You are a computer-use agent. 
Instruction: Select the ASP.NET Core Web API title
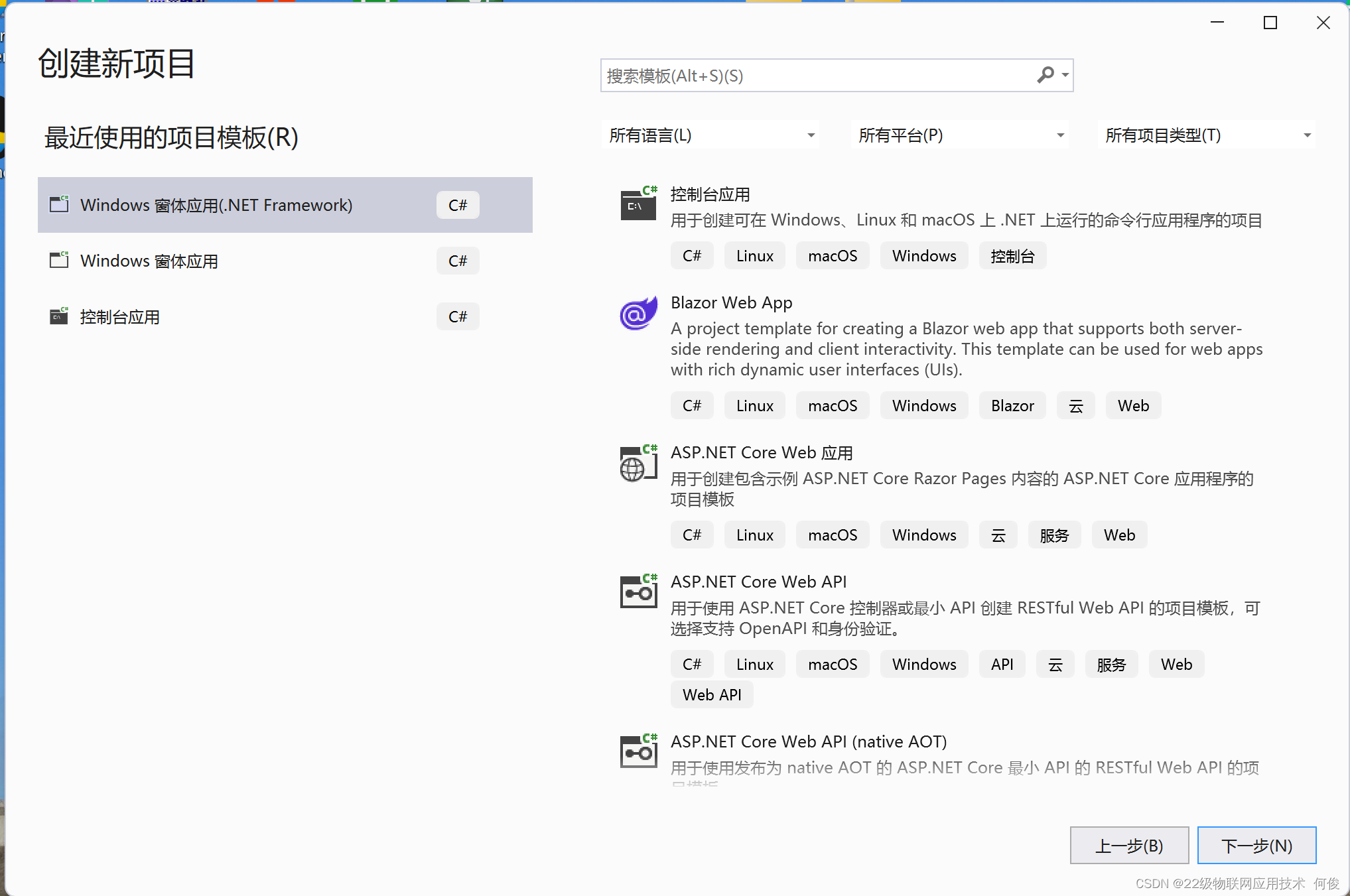click(758, 582)
